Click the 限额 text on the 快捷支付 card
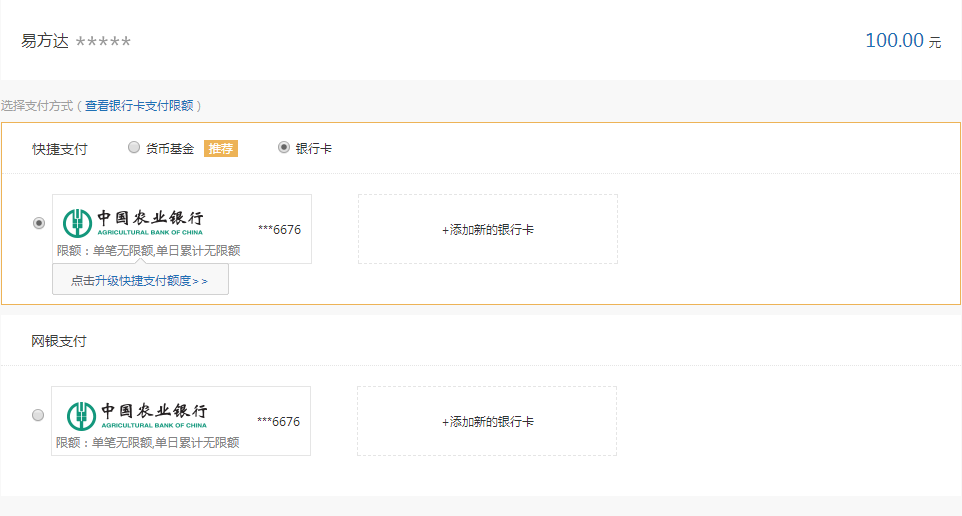 148,251
